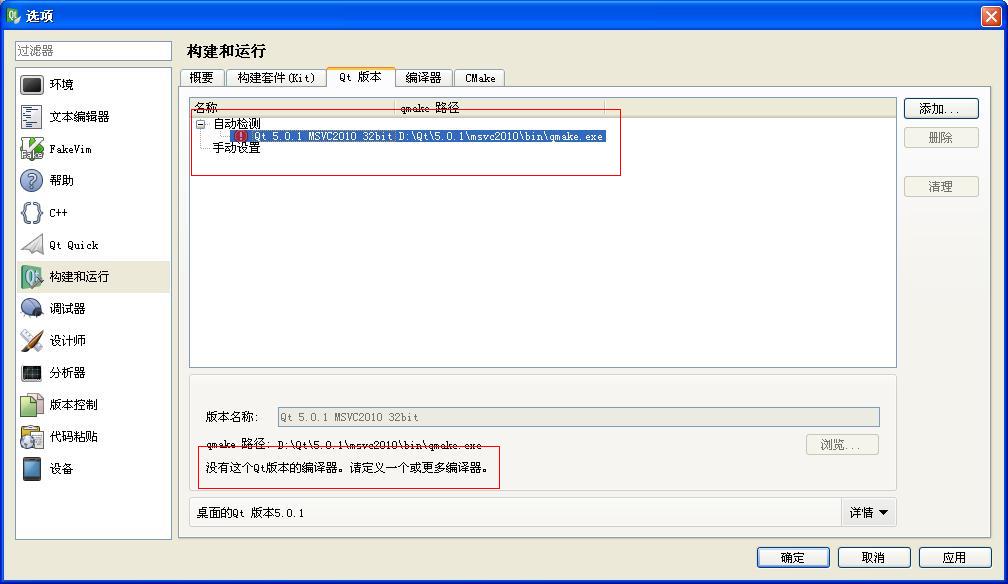Click the 桌面的Qt 版本5.0.1 text

pos(250,513)
